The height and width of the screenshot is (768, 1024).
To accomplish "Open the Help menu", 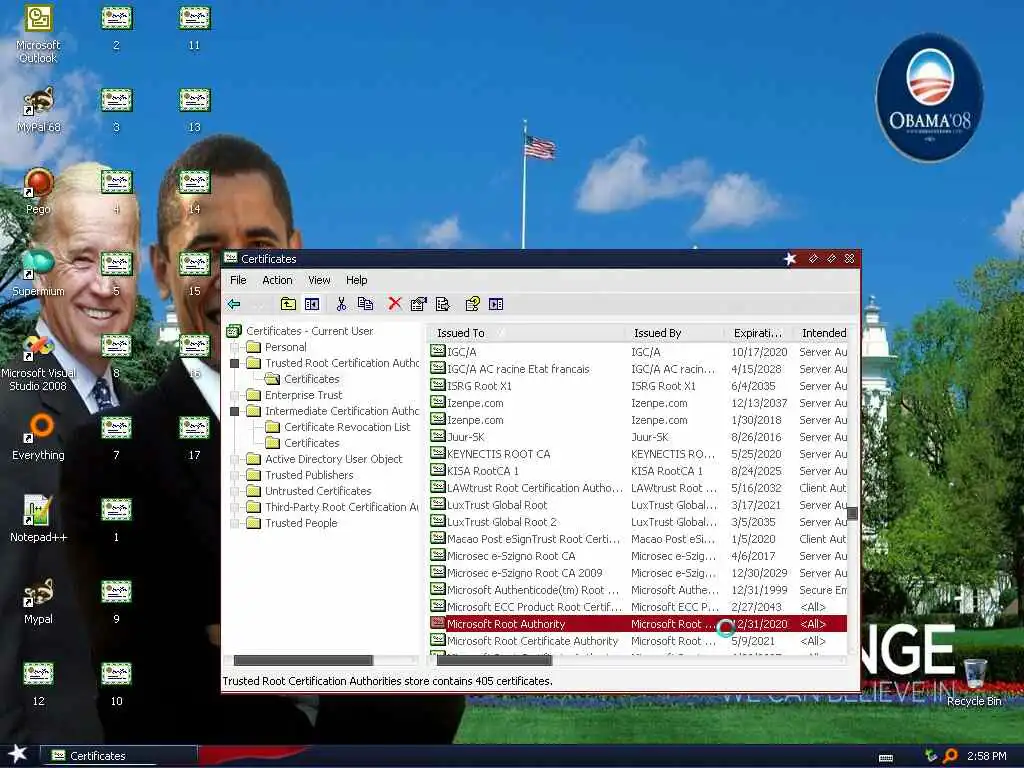I will tap(357, 280).
